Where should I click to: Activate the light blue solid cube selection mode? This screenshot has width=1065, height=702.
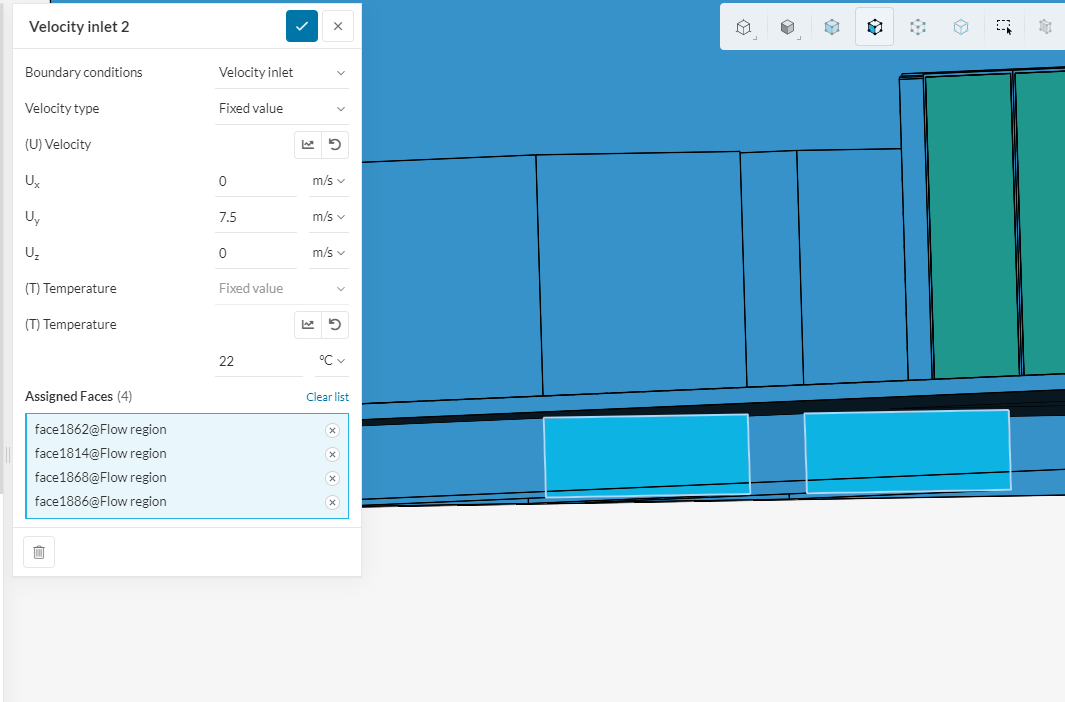(831, 27)
